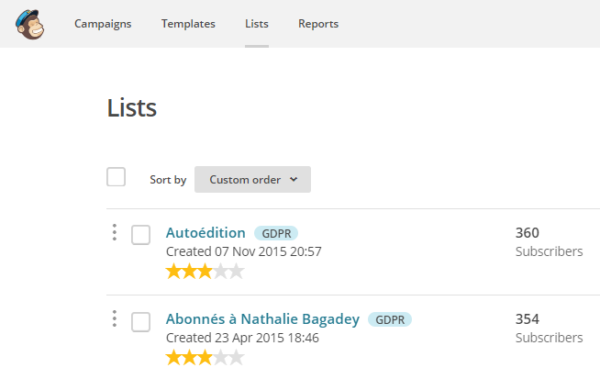The image size is (600, 379).
Task: Check the Autoédition list checkbox
Action: pos(141,235)
